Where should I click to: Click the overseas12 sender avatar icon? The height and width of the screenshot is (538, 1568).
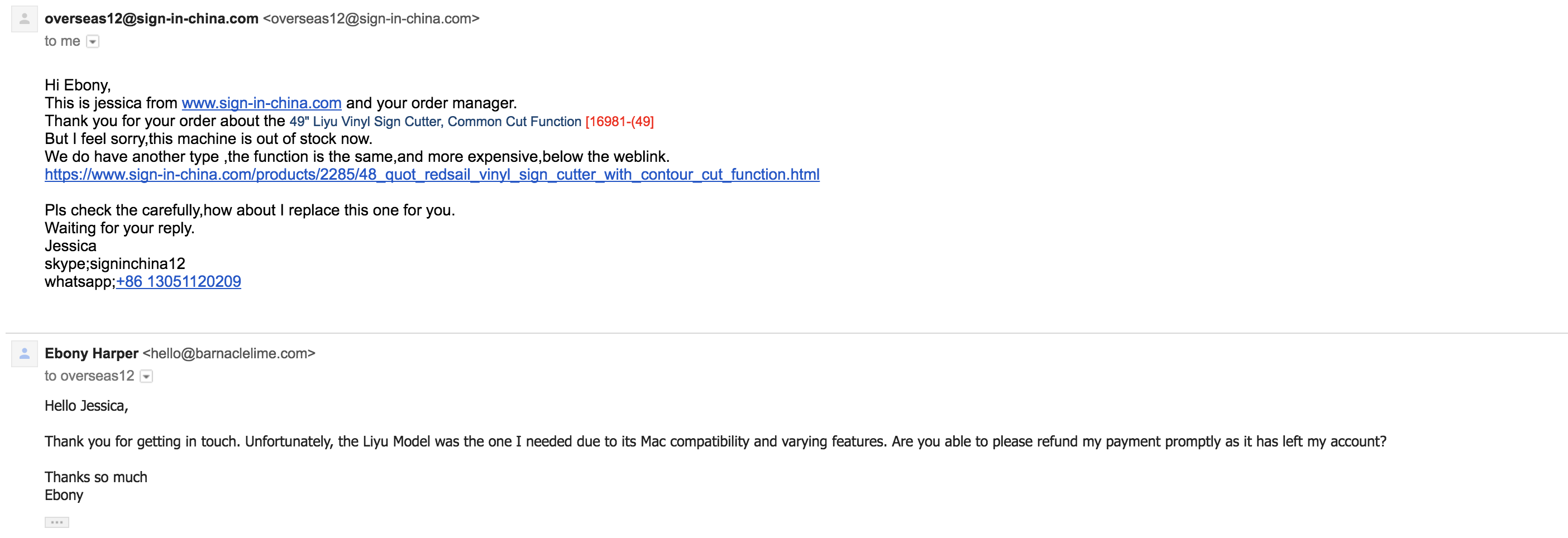pos(25,19)
